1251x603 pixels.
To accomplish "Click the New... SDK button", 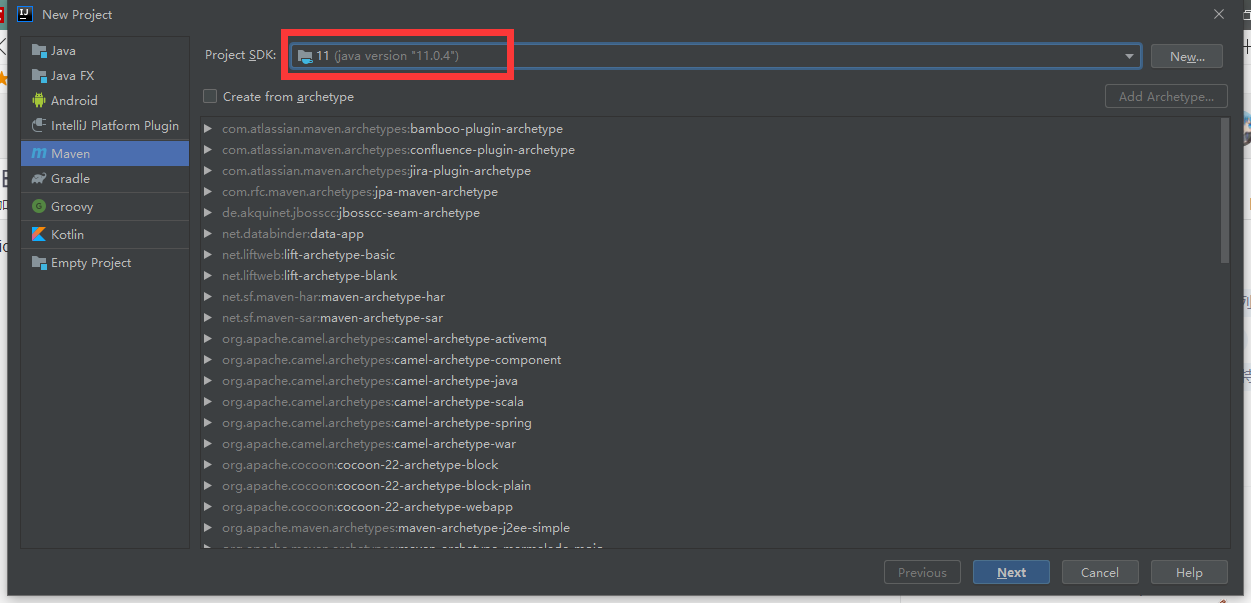I will click(x=1186, y=56).
